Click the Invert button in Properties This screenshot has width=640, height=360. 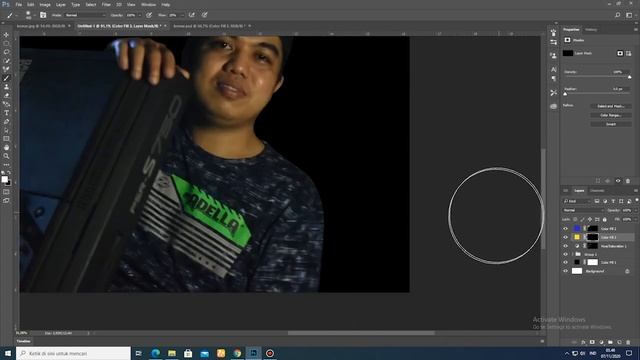point(611,124)
